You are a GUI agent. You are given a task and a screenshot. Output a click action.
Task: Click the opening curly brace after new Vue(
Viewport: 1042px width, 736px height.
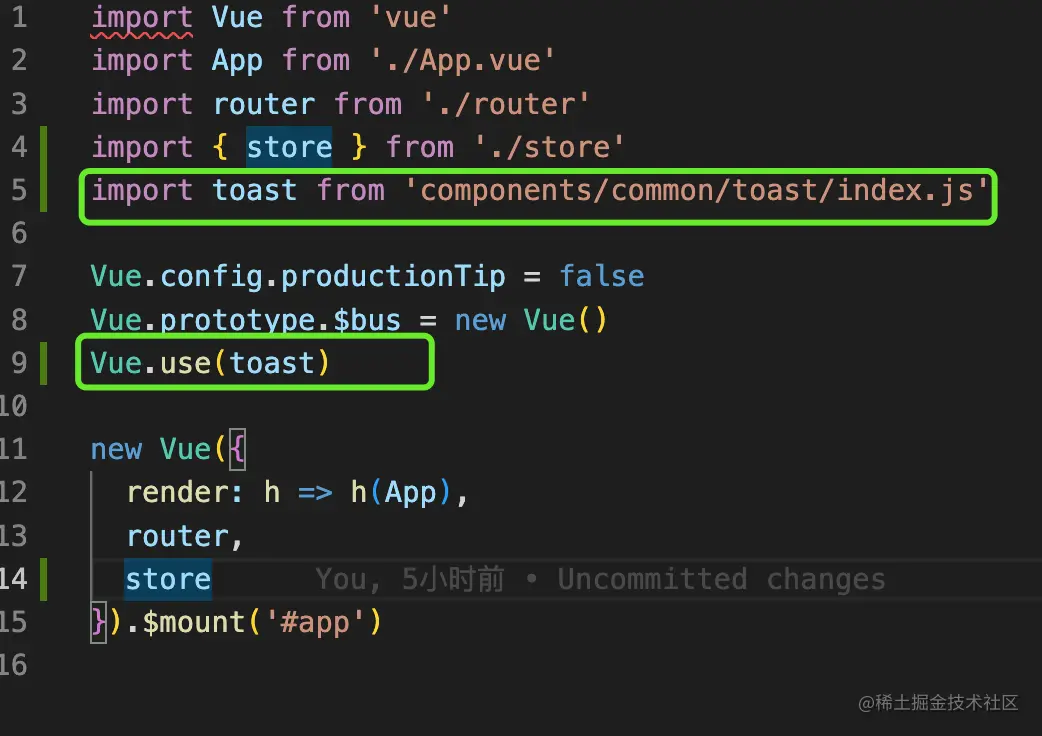(x=237, y=449)
